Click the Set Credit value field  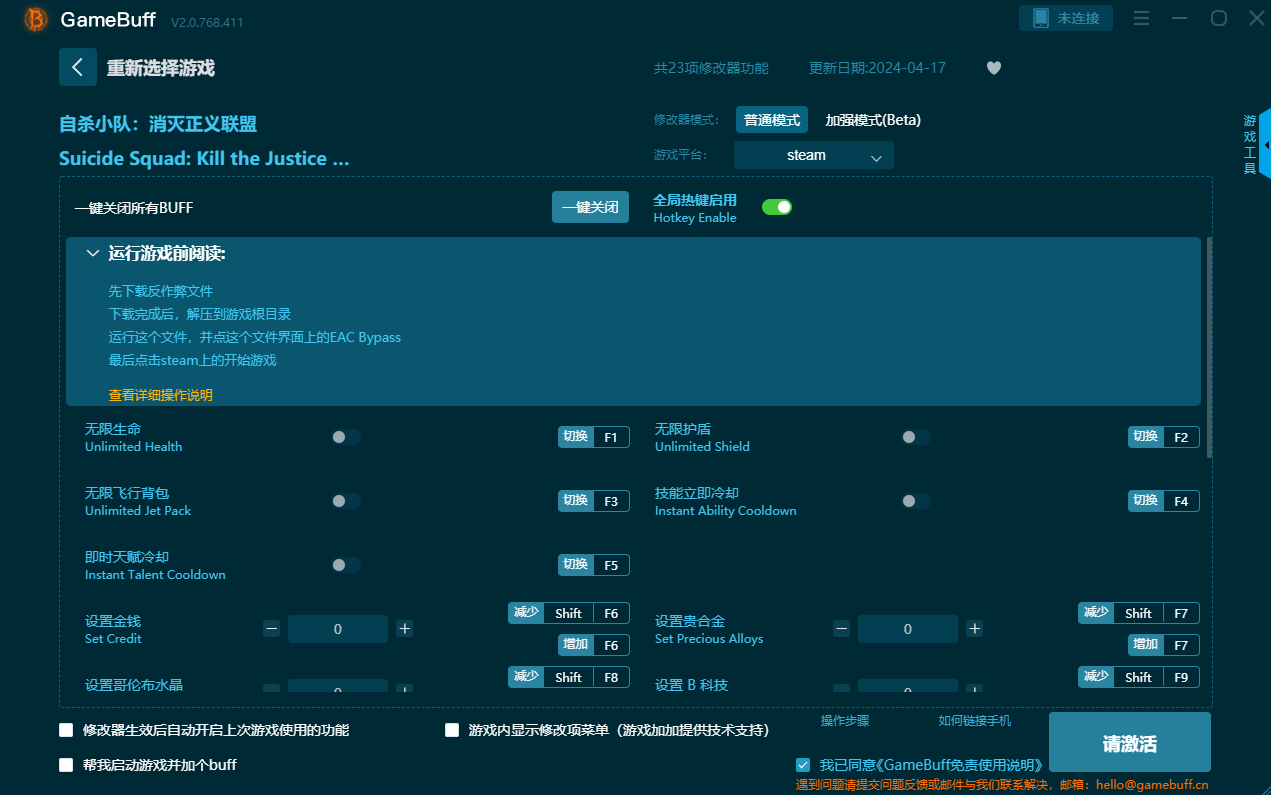338,629
